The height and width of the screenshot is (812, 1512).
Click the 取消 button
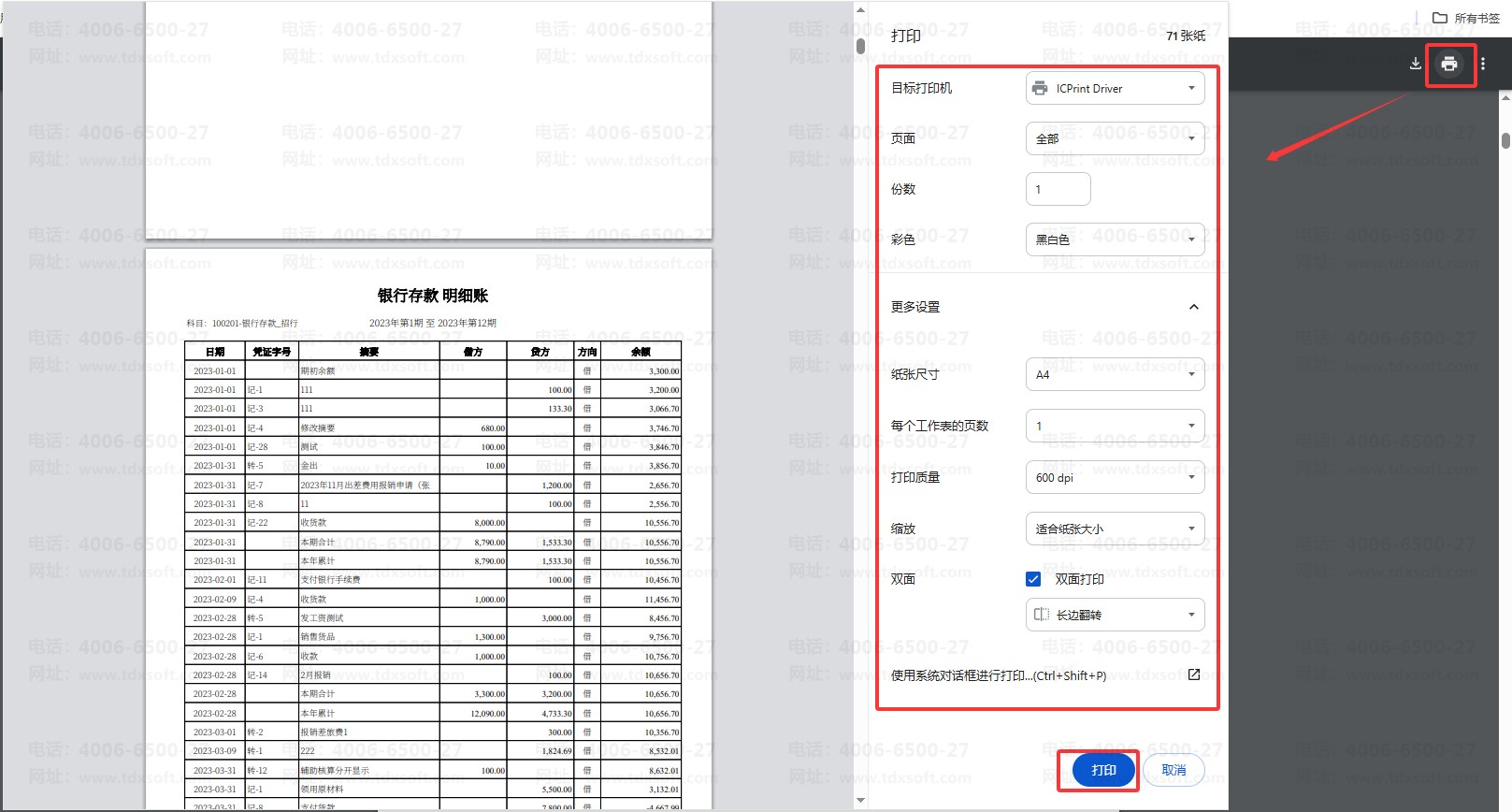coord(1174,770)
